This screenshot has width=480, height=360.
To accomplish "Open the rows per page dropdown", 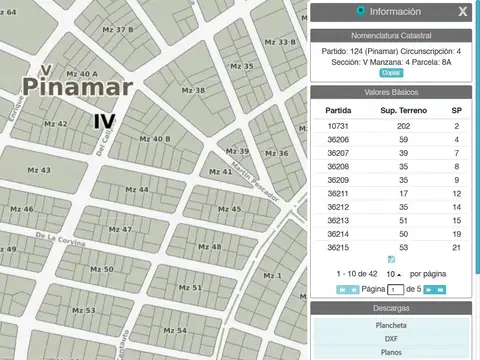I will point(394,274).
